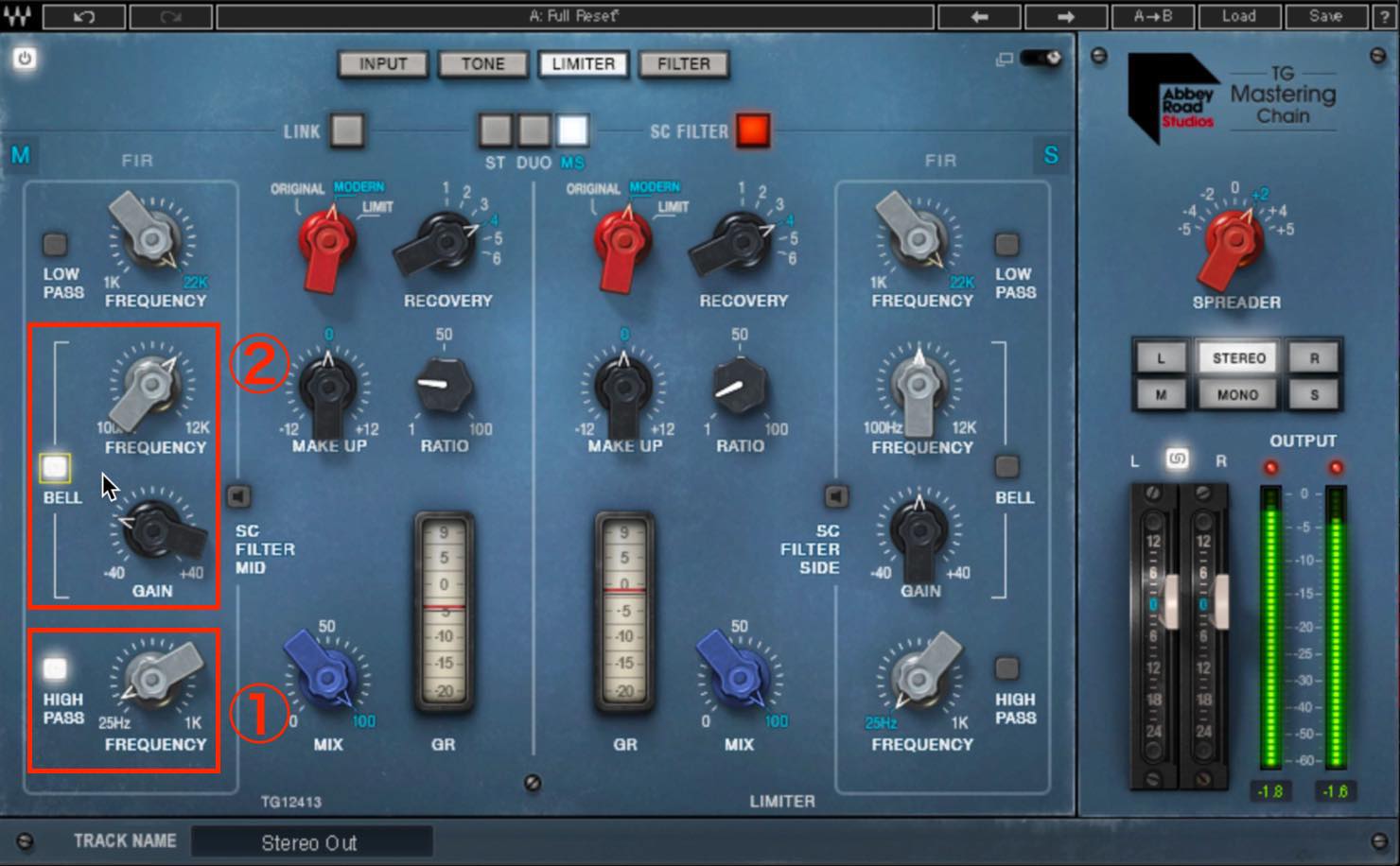Click the Abbey Road Studios logo
The image size is (1400, 866).
click(x=1173, y=96)
